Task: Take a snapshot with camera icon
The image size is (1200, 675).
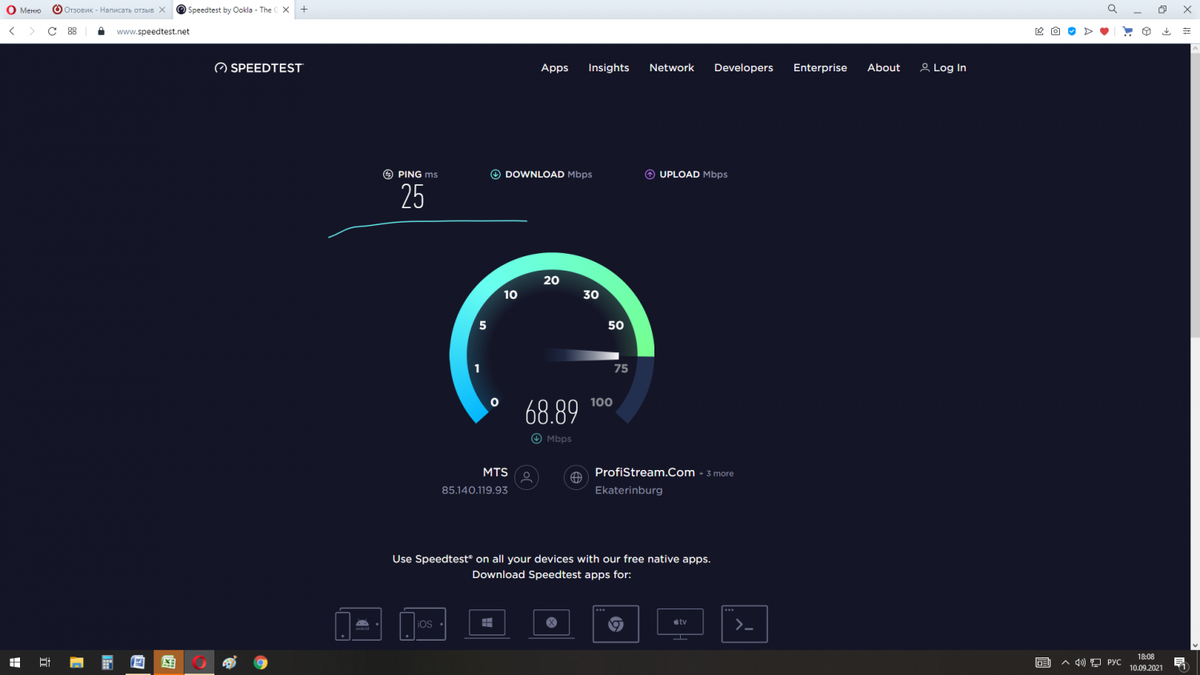Action: (x=1055, y=31)
